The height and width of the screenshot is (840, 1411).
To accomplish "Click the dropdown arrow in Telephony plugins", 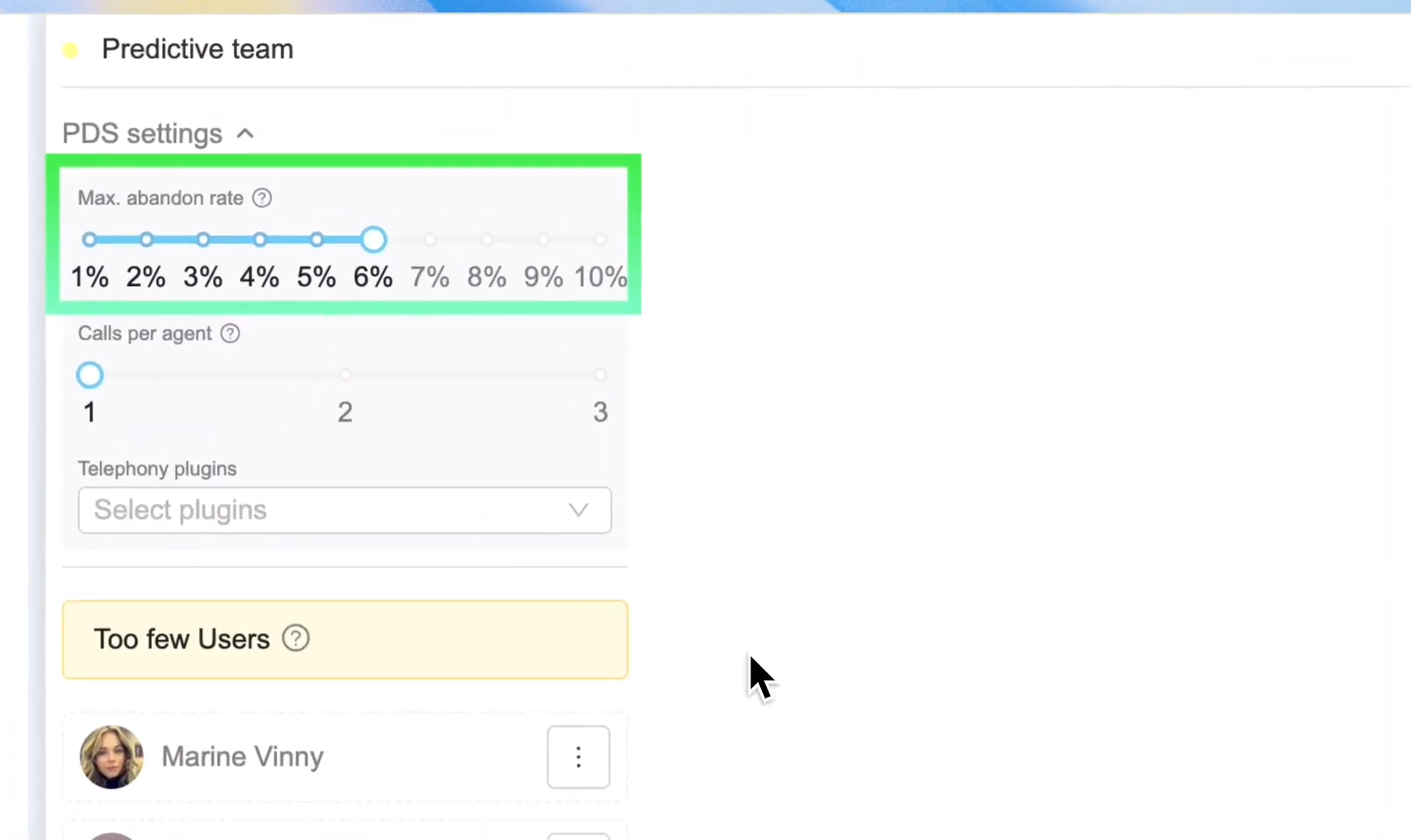I will (x=578, y=510).
